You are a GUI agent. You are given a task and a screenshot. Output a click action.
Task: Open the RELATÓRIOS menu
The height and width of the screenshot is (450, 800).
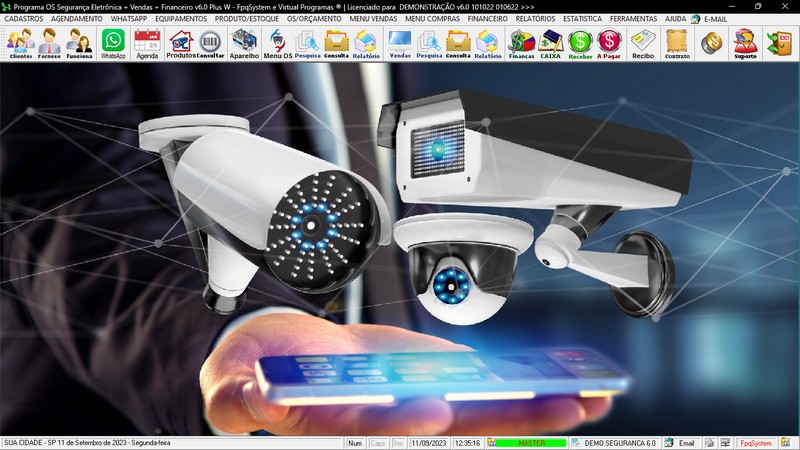point(535,19)
